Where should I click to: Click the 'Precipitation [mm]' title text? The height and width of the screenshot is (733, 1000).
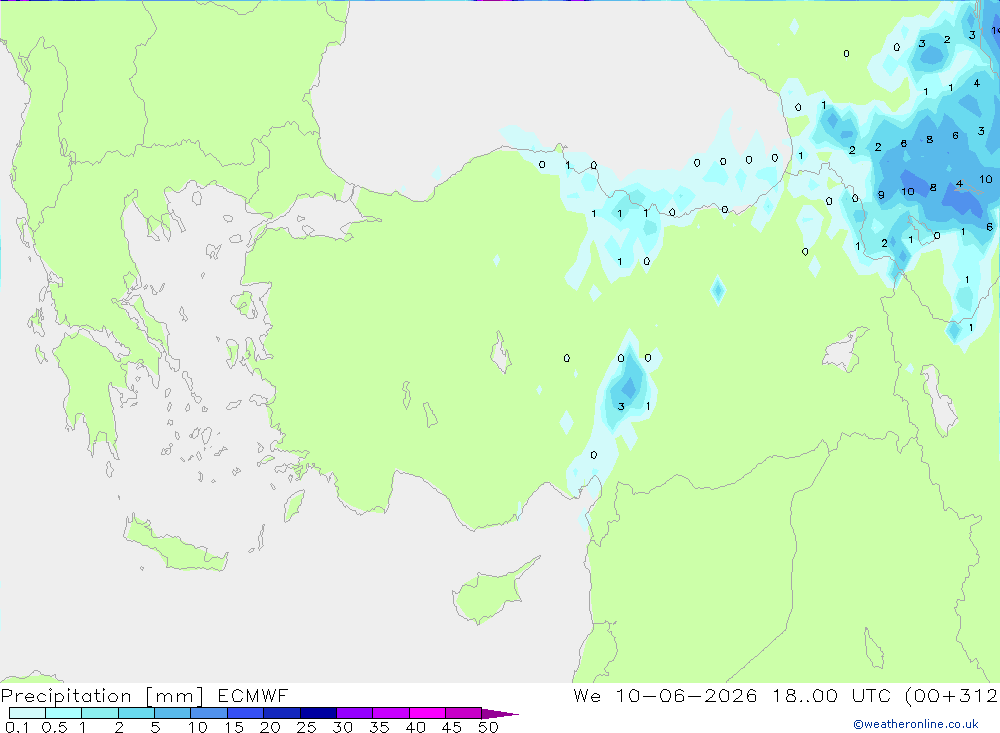coord(102,696)
